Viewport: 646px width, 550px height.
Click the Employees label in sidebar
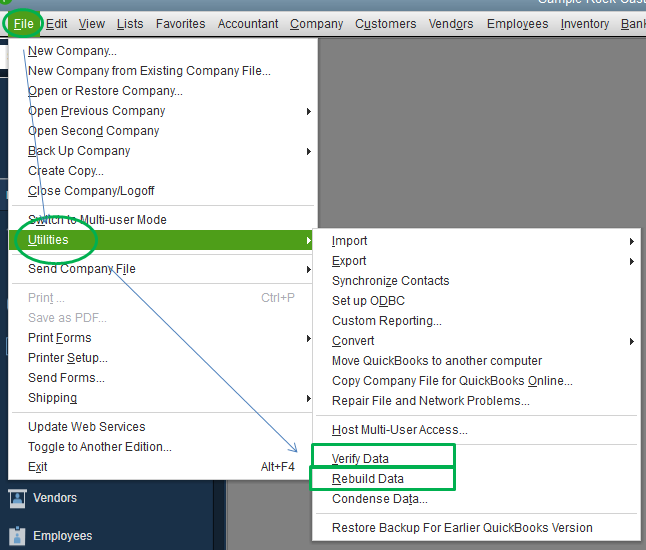(63, 536)
